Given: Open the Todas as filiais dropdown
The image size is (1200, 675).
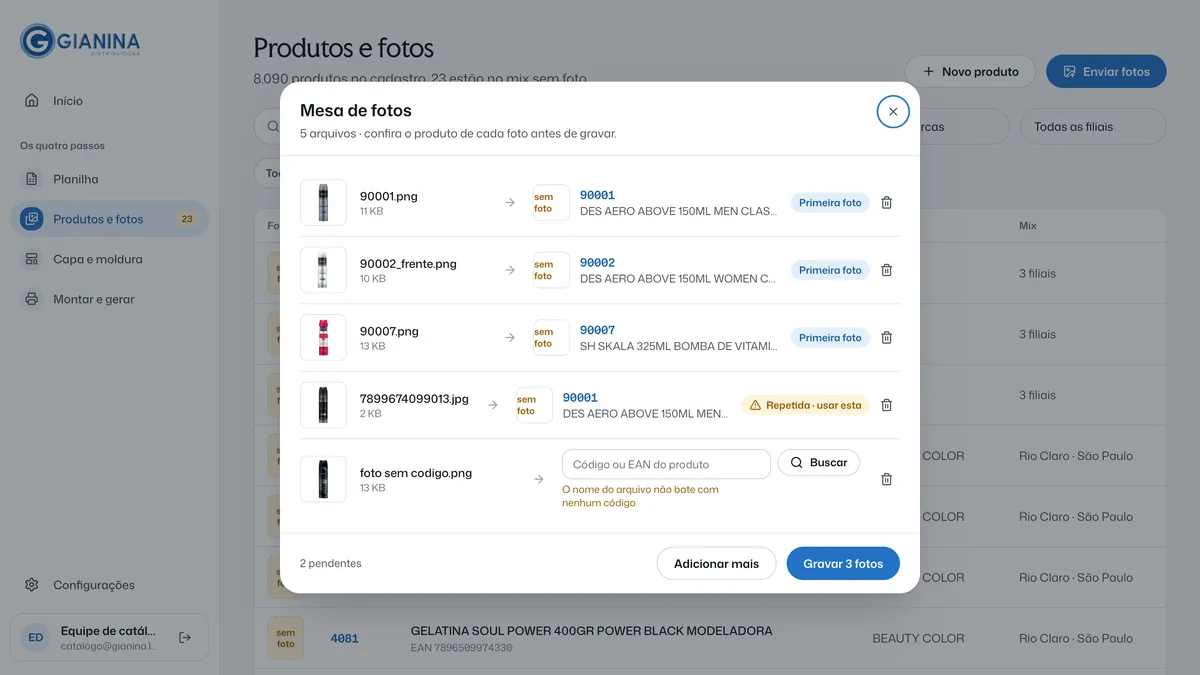Looking at the screenshot, I should tap(1093, 127).
